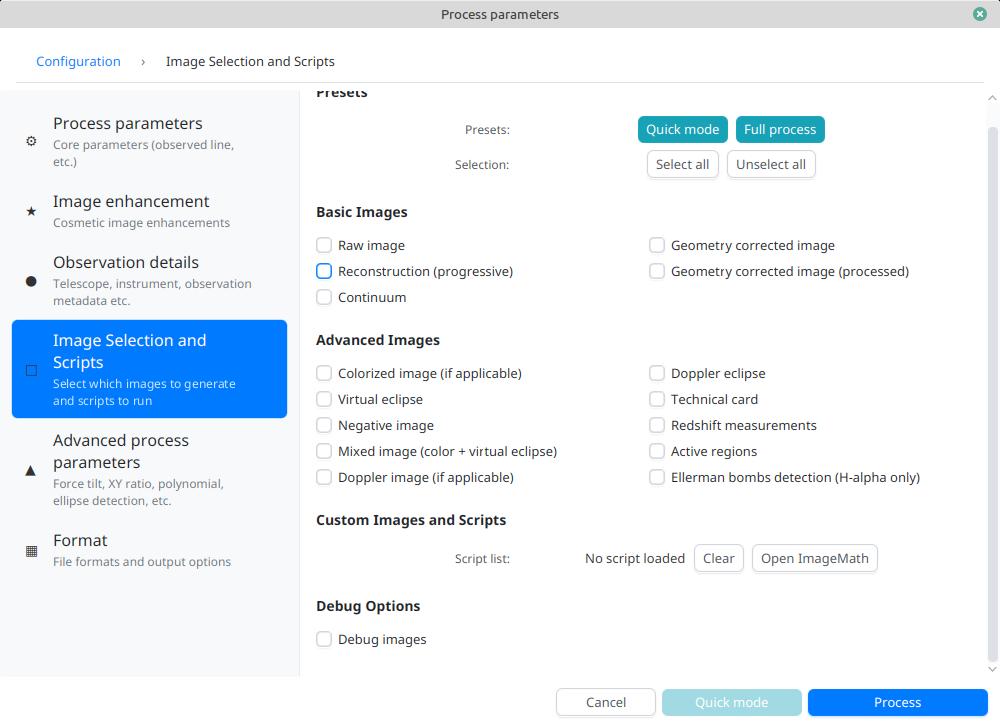Click the square icon for Image Selection
1000x728 pixels.
point(31,370)
